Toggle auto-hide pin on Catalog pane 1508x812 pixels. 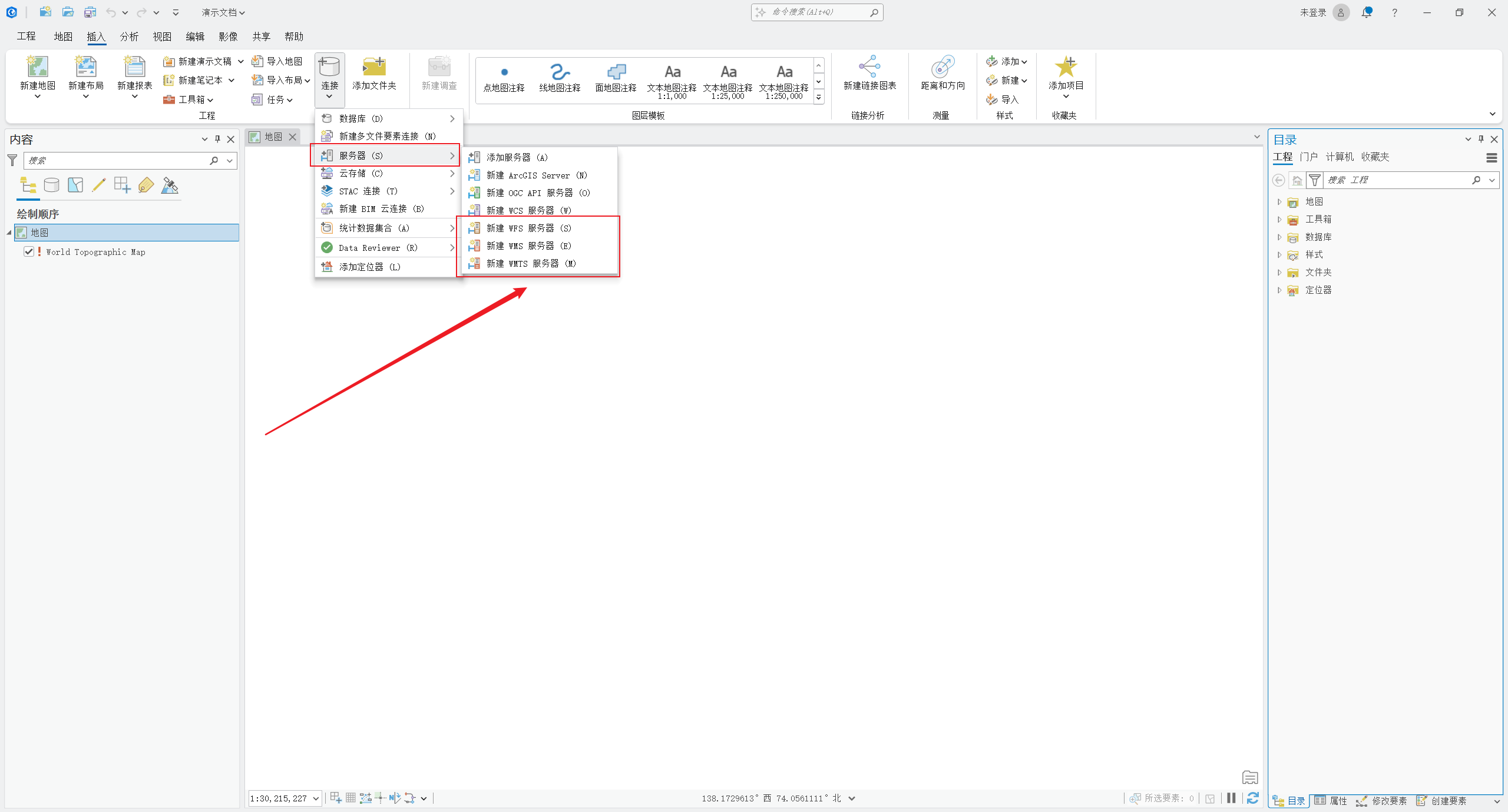tap(1481, 139)
